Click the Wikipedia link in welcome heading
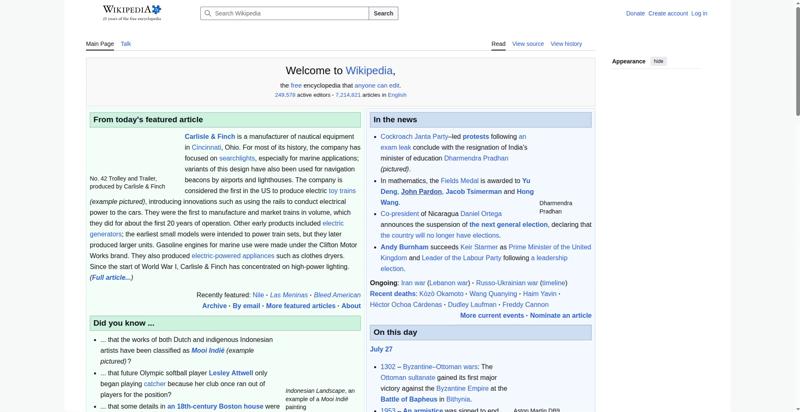The height and width of the screenshot is (412, 800). coord(369,70)
